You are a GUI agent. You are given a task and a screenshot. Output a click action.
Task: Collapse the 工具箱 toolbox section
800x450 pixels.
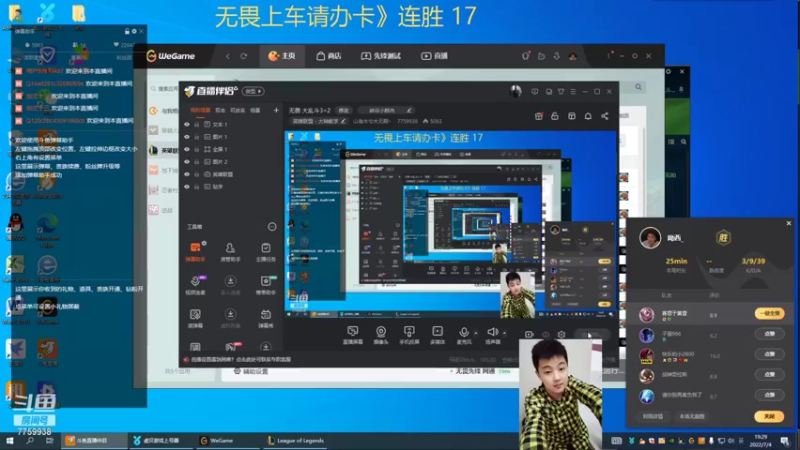tap(272, 227)
